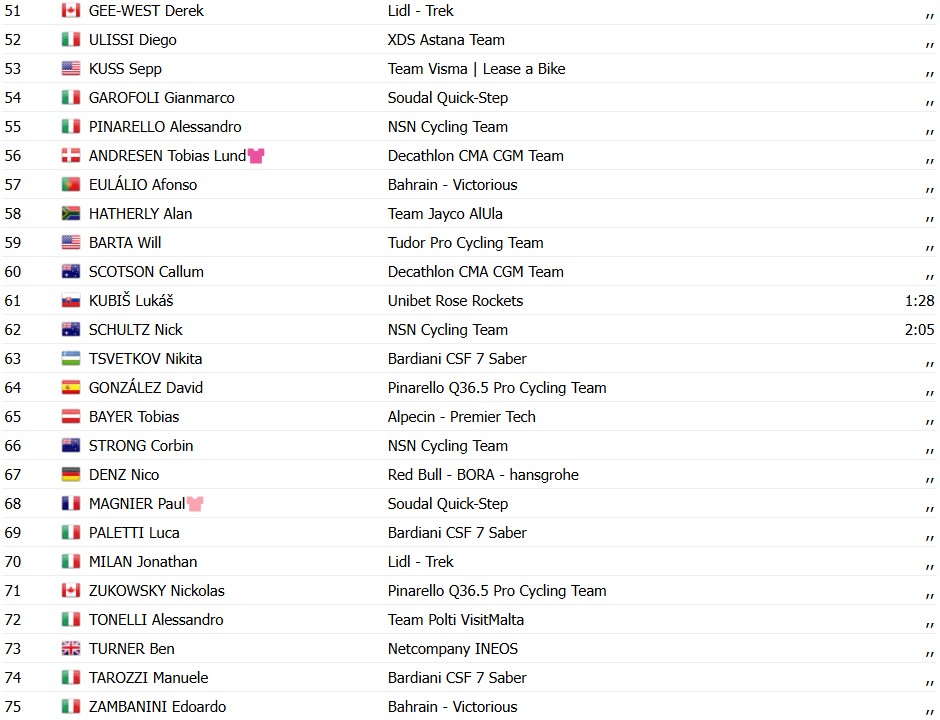Open Decathlon CMA CGM Team in row 56

[475, 156]
